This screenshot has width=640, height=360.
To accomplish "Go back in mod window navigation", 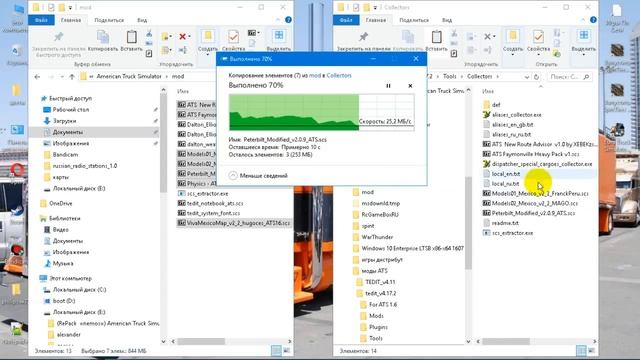I will pyautogui.click(x=37, y=76).
